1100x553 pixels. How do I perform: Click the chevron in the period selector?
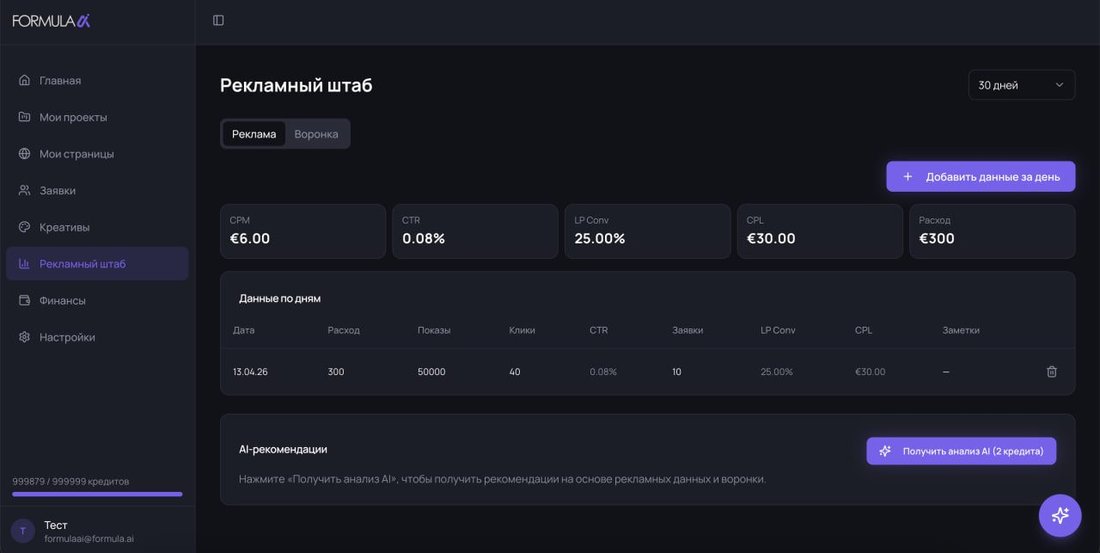(x=1059, y=85)
